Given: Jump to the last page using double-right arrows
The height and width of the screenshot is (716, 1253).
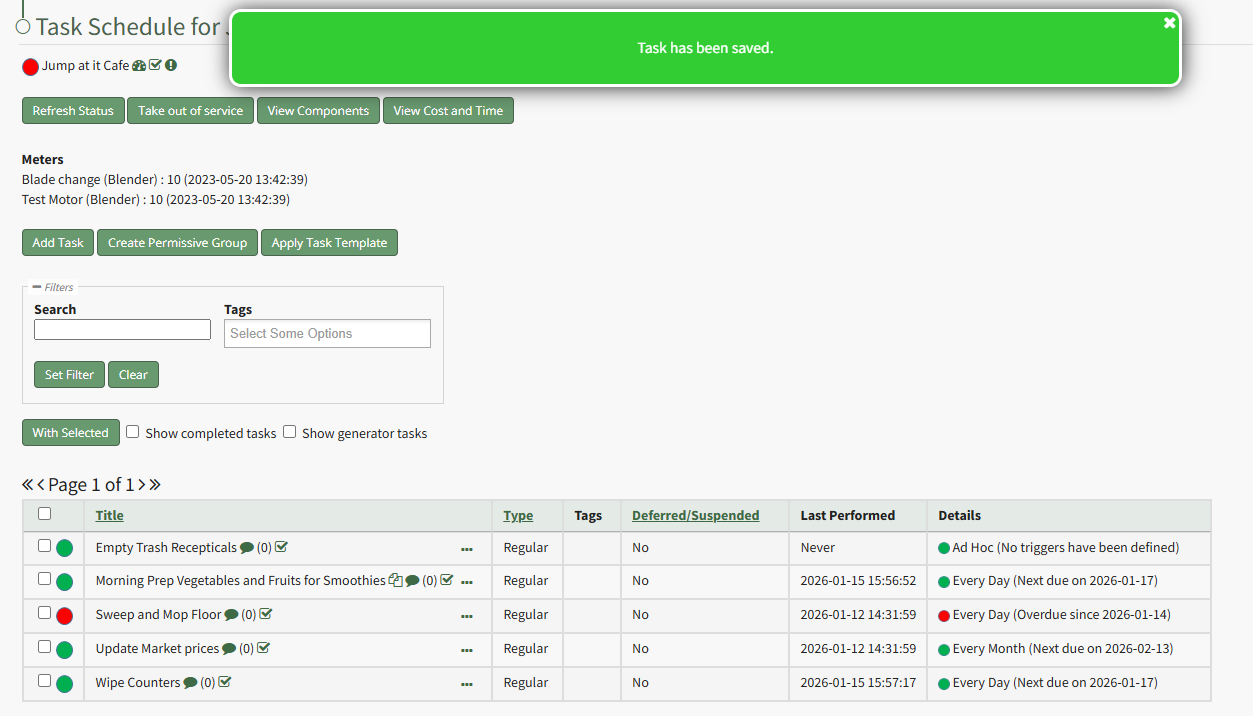Looking at the screenshot, I should coord(155,485).
